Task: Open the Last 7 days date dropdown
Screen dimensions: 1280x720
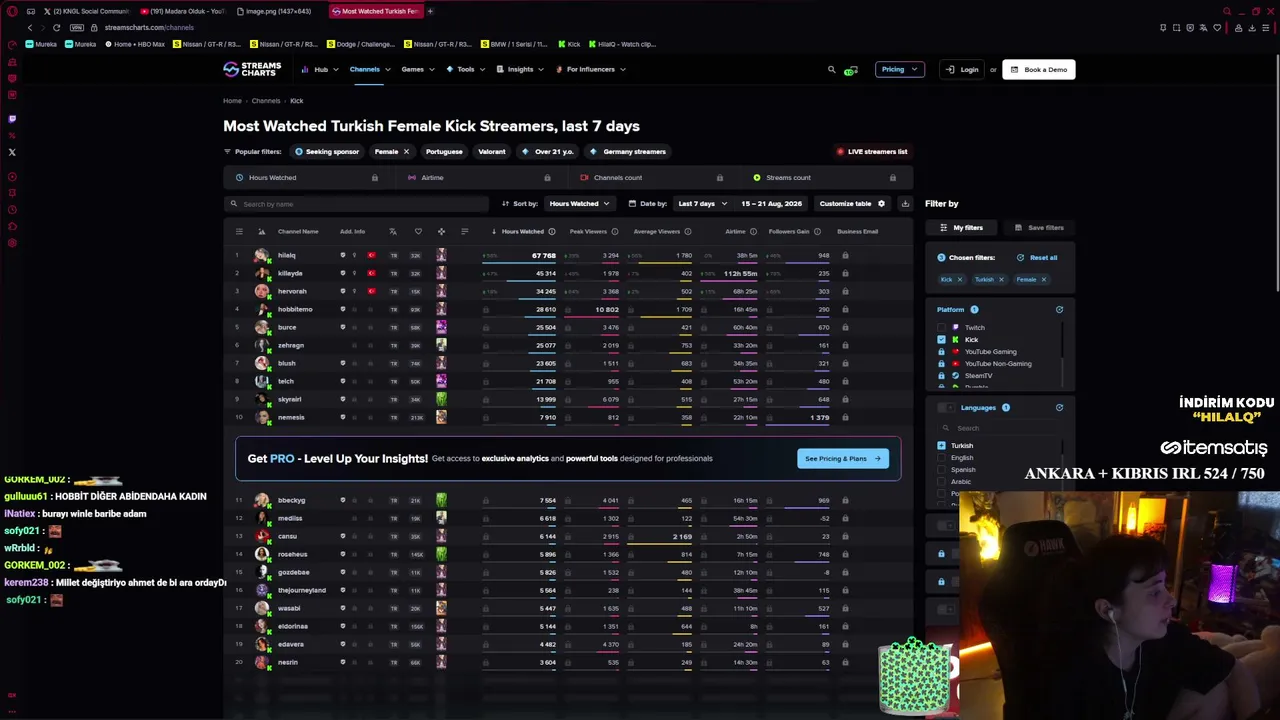Action: [x=702, y=204]
